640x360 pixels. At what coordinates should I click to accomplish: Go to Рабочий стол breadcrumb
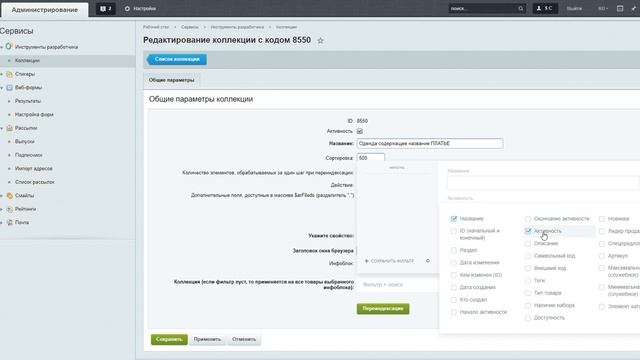pyautogui.click(x=156, y=27)
